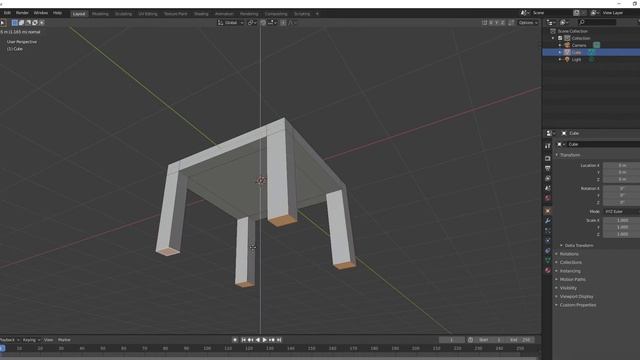640x360 pixels.
Task: Click the Location X value field
Action: click(621, 165)
